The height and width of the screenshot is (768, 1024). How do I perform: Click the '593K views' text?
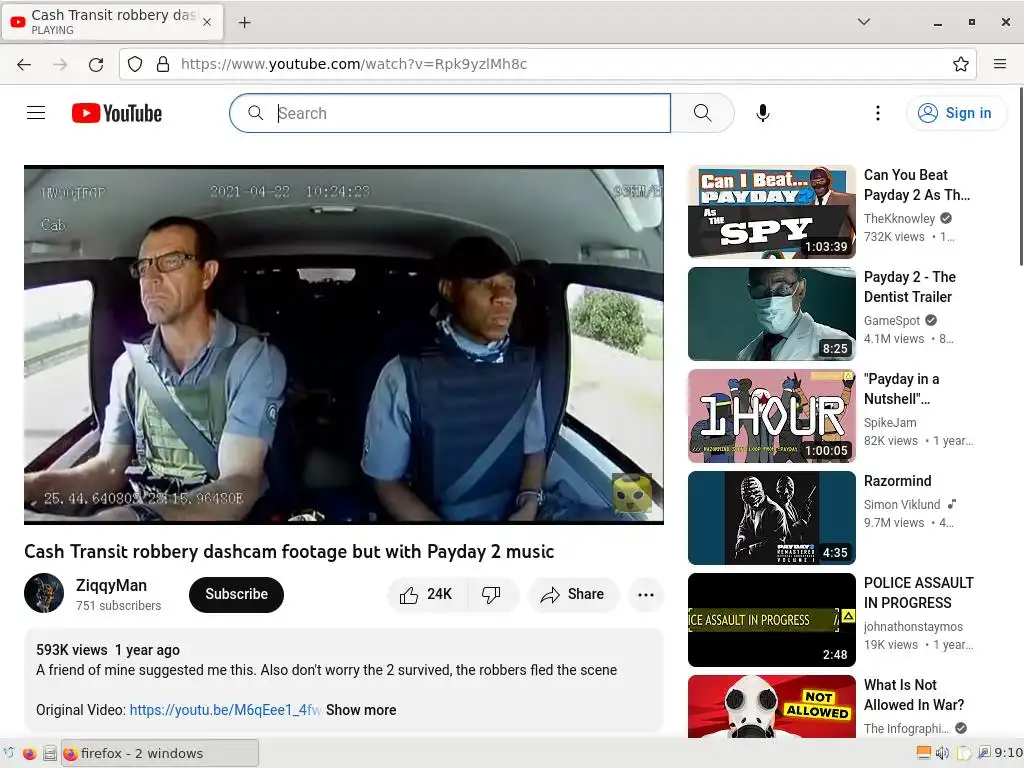point(72,650)
